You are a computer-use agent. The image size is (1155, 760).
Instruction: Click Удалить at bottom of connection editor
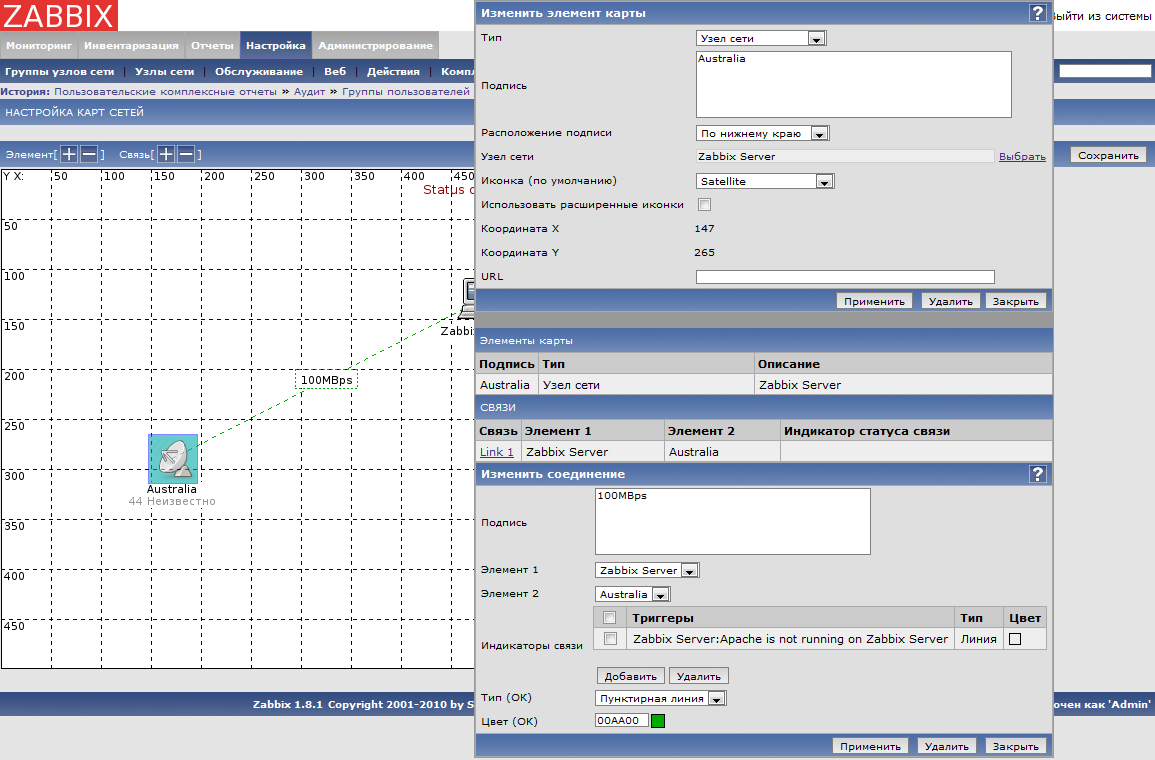[947, 746]
